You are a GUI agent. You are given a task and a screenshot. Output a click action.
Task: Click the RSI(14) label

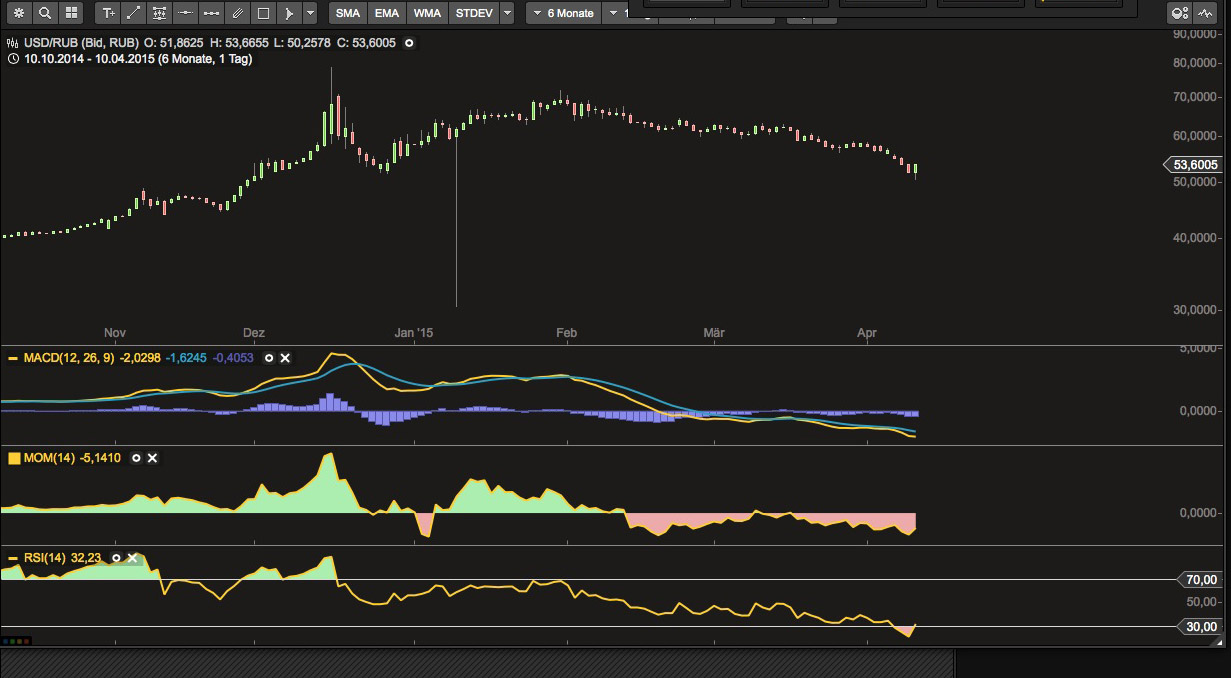coord(45,558)
